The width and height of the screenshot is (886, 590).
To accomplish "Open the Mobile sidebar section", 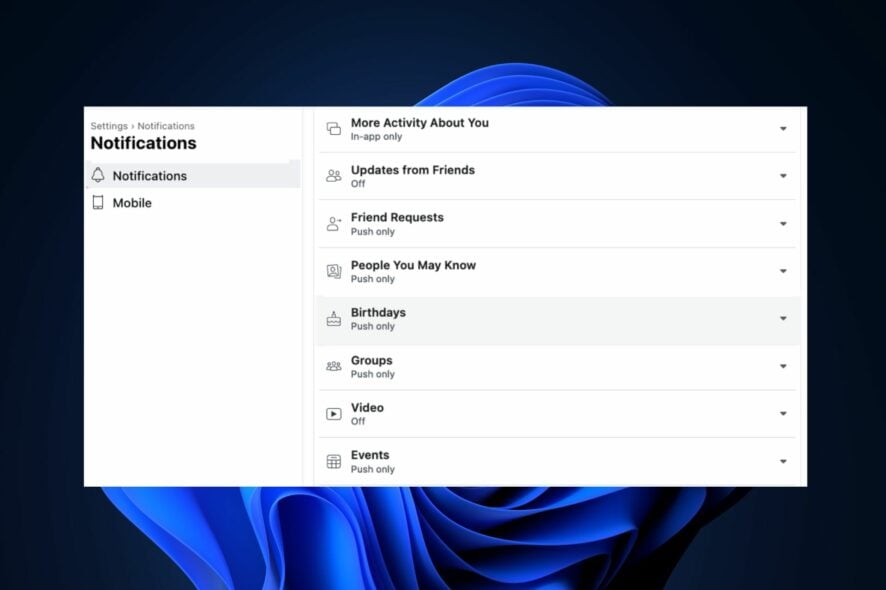I will coord(193,202).
